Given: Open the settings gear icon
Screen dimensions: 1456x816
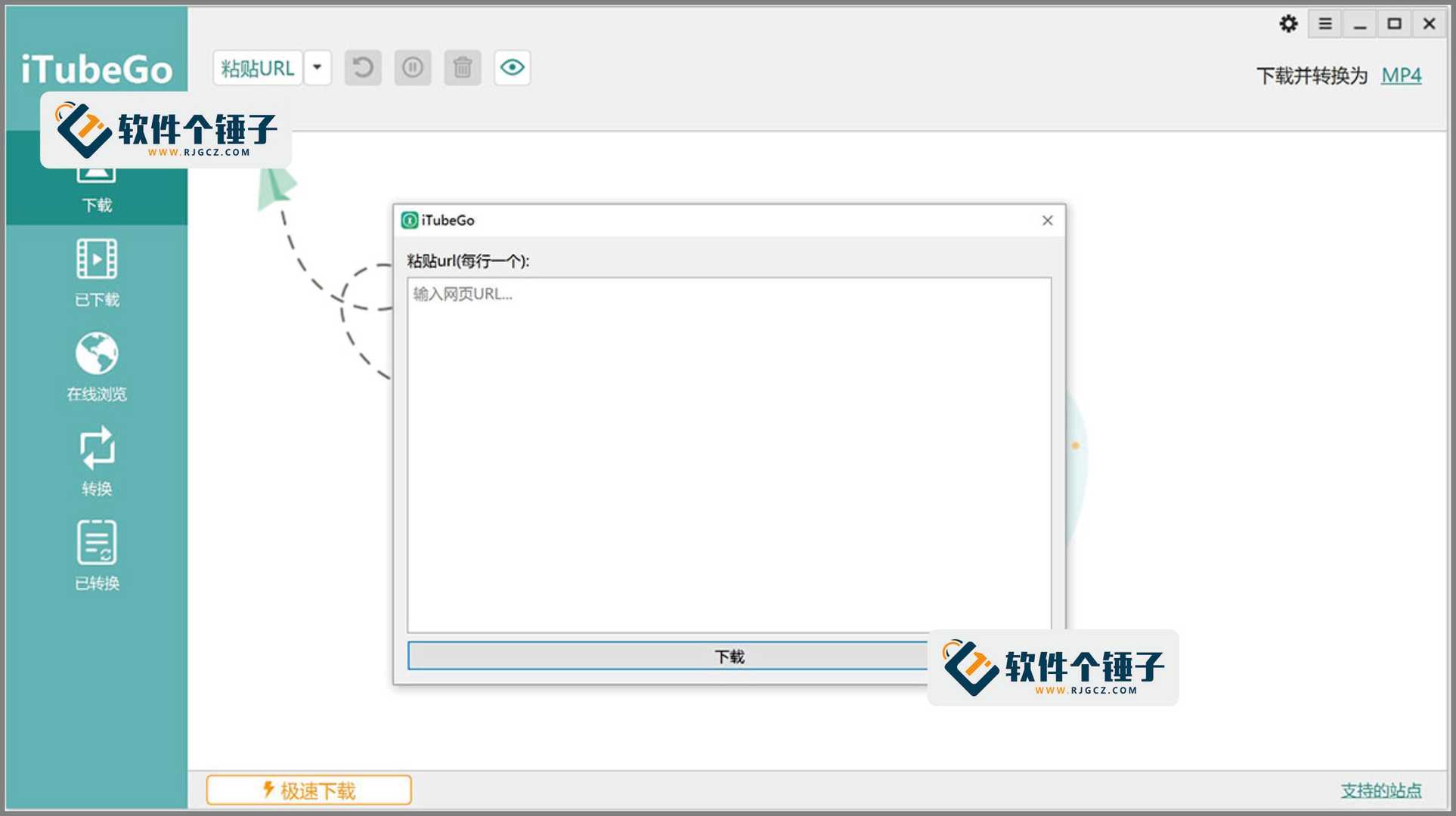Looking at the screenshot, I should 1289,24.
